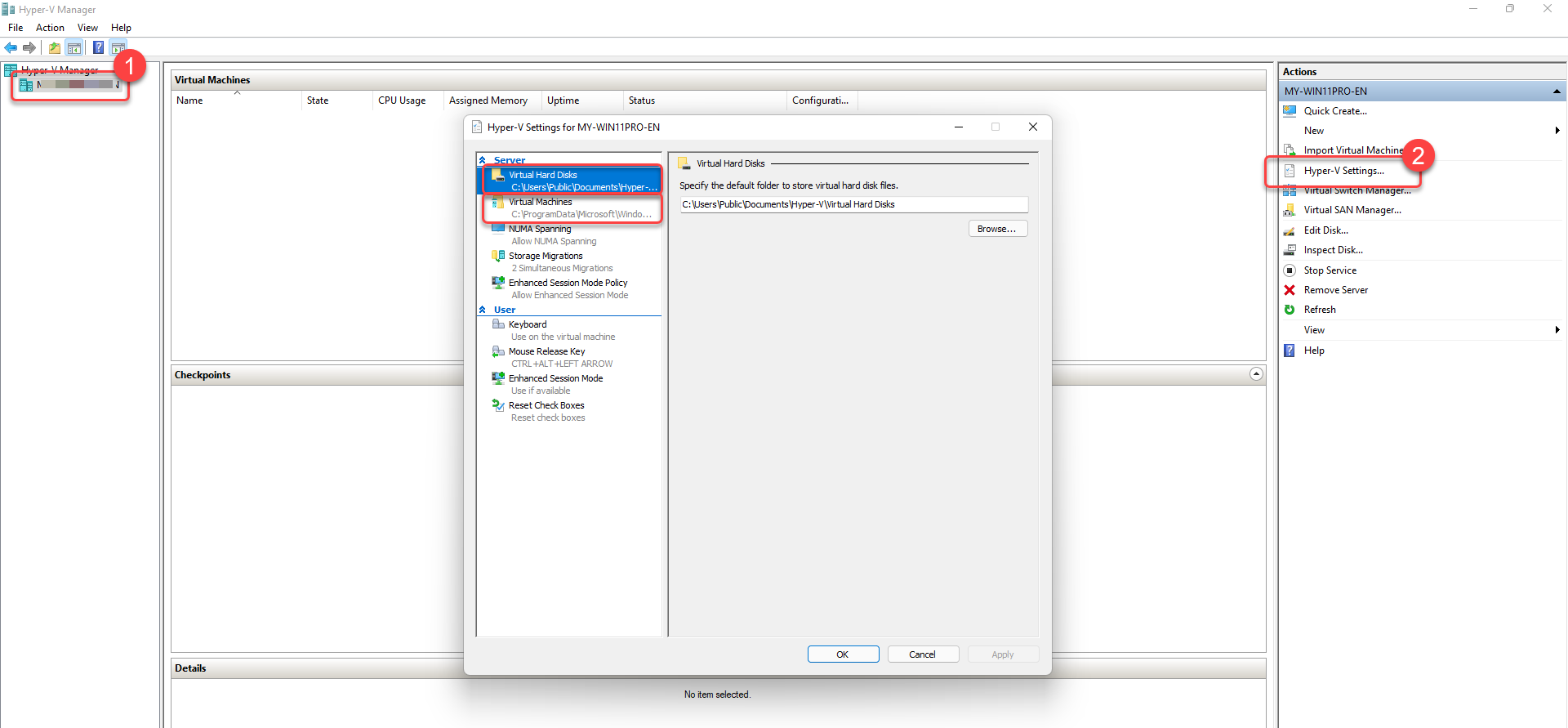Click the Mouse Release Key icon

[498, 351]
